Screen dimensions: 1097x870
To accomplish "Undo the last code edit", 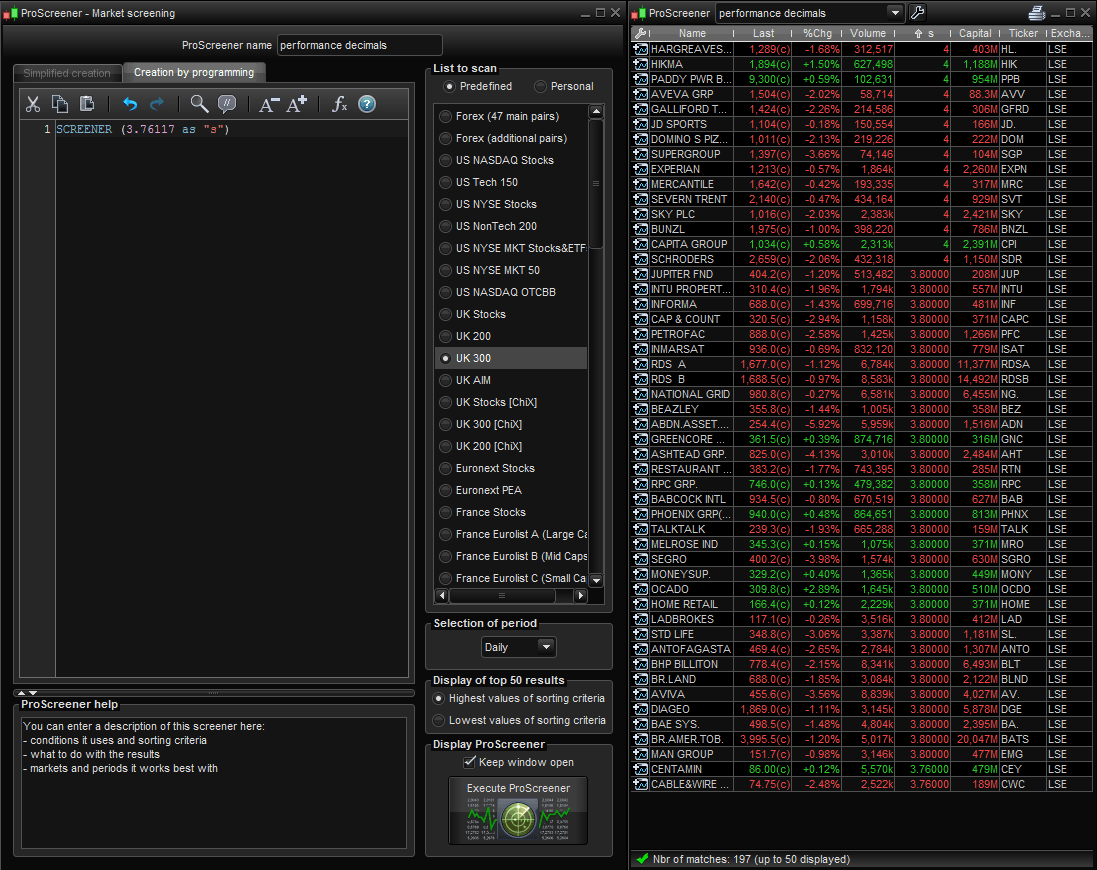I will click(129, 104).
